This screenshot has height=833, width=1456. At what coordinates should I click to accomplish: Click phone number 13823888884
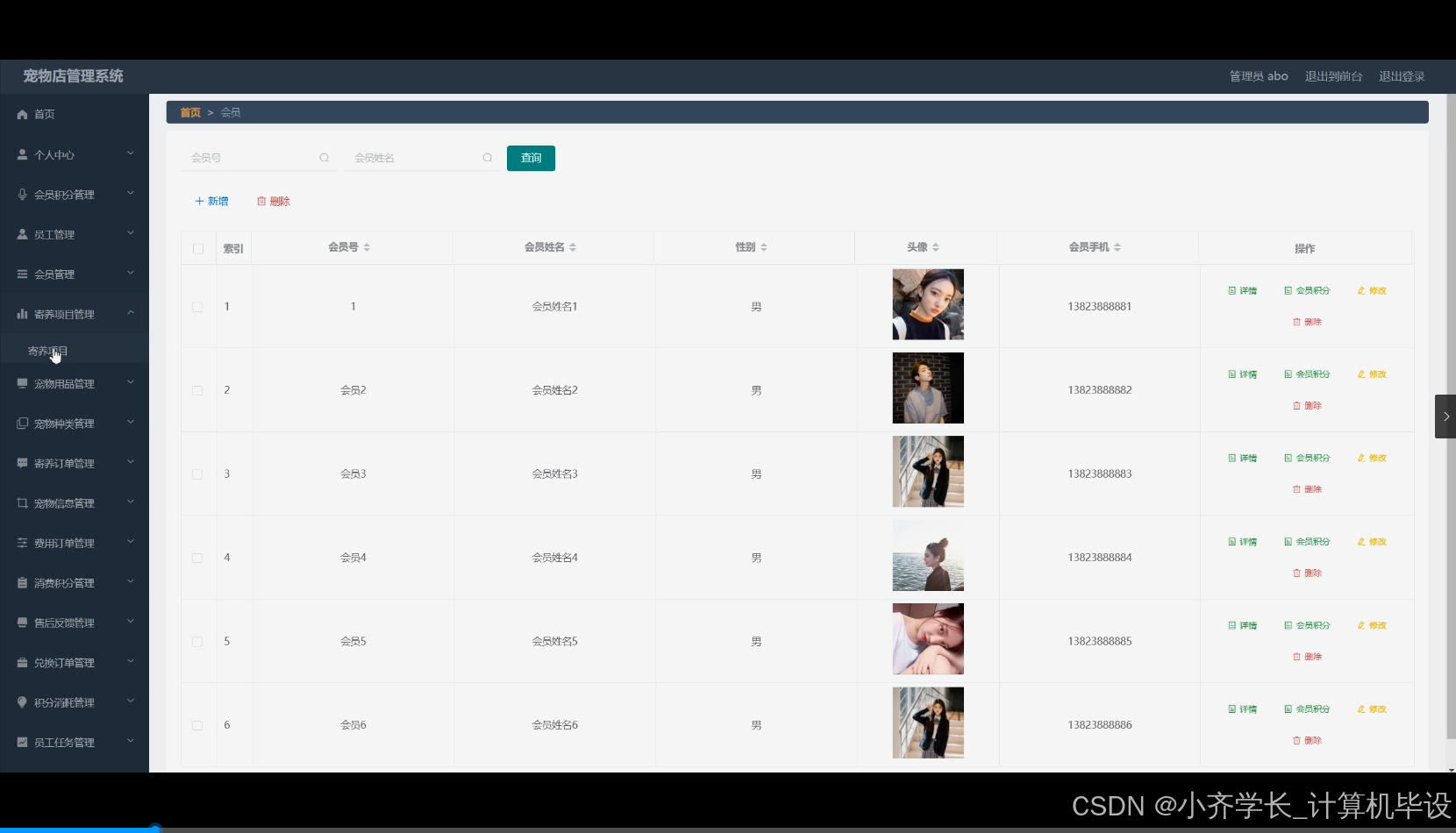tap(1100, 558)
